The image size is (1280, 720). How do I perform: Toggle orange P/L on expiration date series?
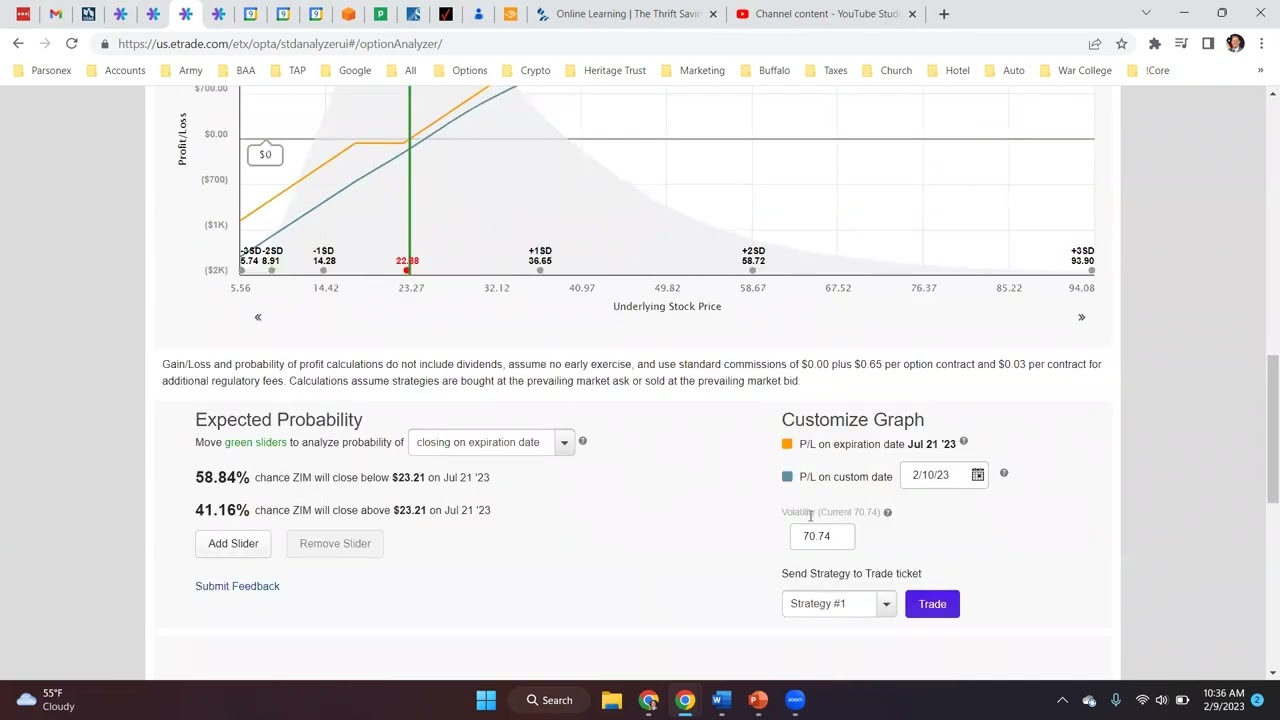[787, 444]
